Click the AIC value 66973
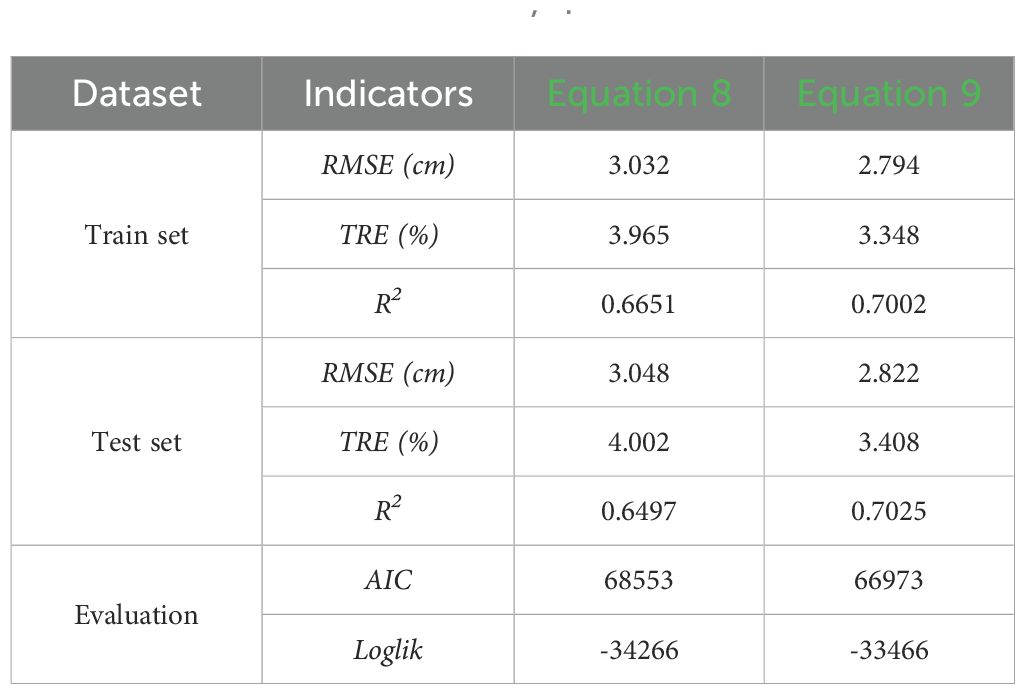 (888, 580)
